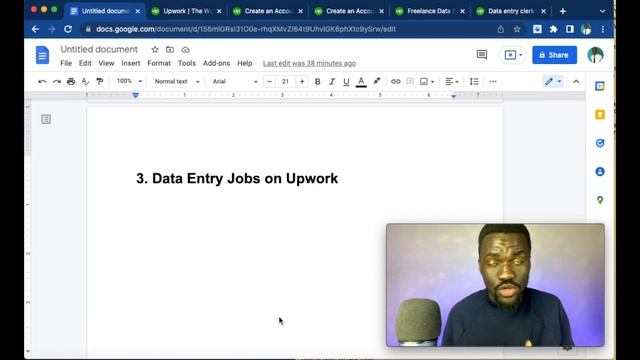The height and width of the screenshot is (360, 640).
Task: Print the document via printer icon
Action: click(71, 82)
